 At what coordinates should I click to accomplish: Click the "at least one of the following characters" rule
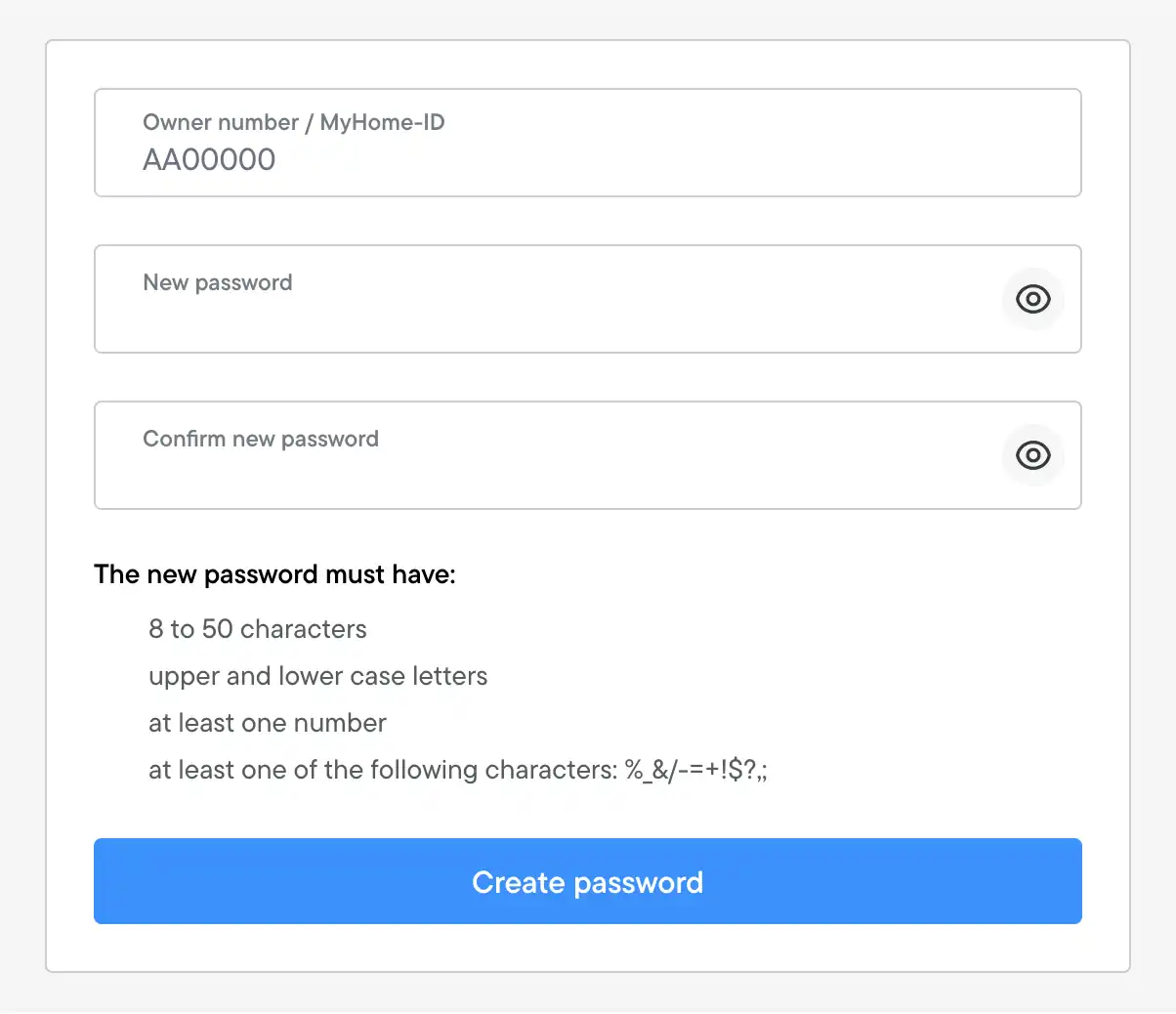click(383, 770)
